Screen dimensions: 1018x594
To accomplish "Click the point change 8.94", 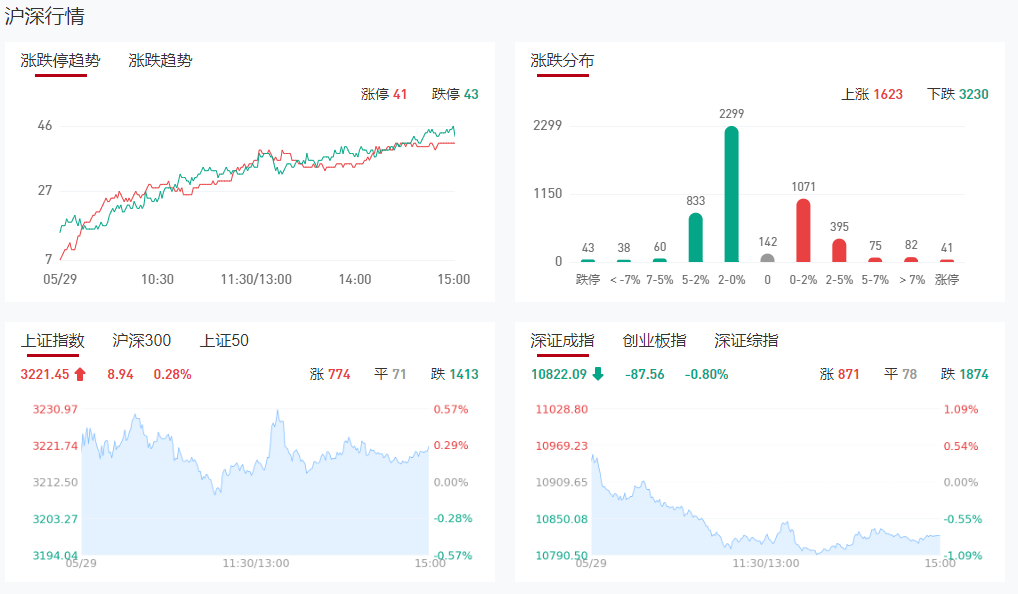I will pos(120,374).
